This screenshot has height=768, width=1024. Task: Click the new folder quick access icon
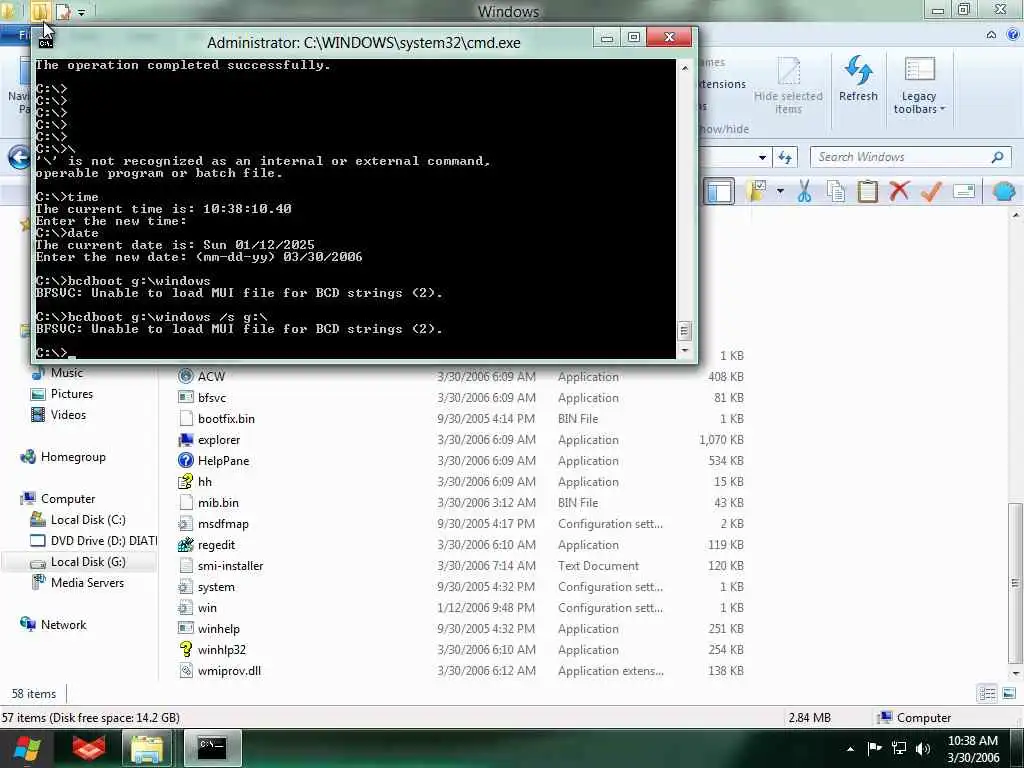(x=39, y=12)
